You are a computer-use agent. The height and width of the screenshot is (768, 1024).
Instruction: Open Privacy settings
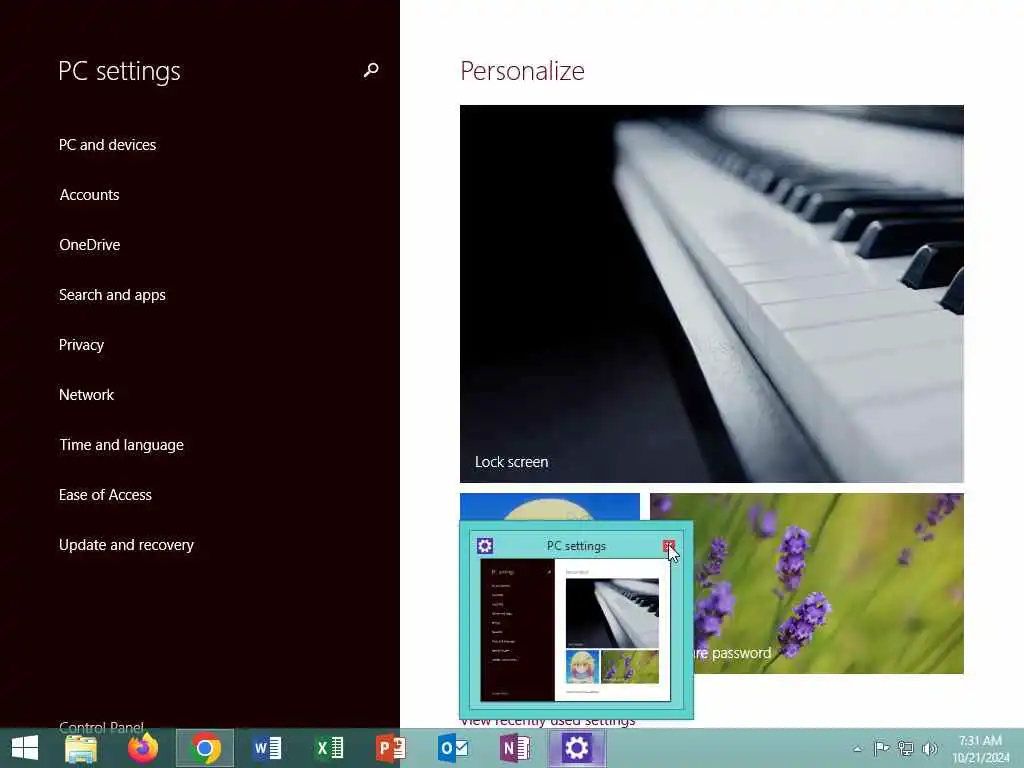coord(81,345)
